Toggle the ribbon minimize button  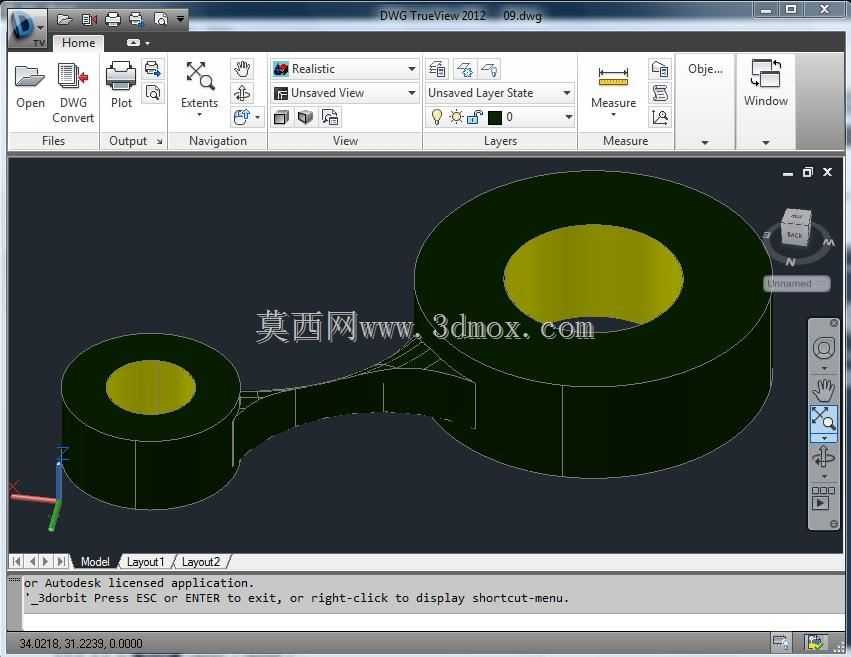click(x=133, y=42)
